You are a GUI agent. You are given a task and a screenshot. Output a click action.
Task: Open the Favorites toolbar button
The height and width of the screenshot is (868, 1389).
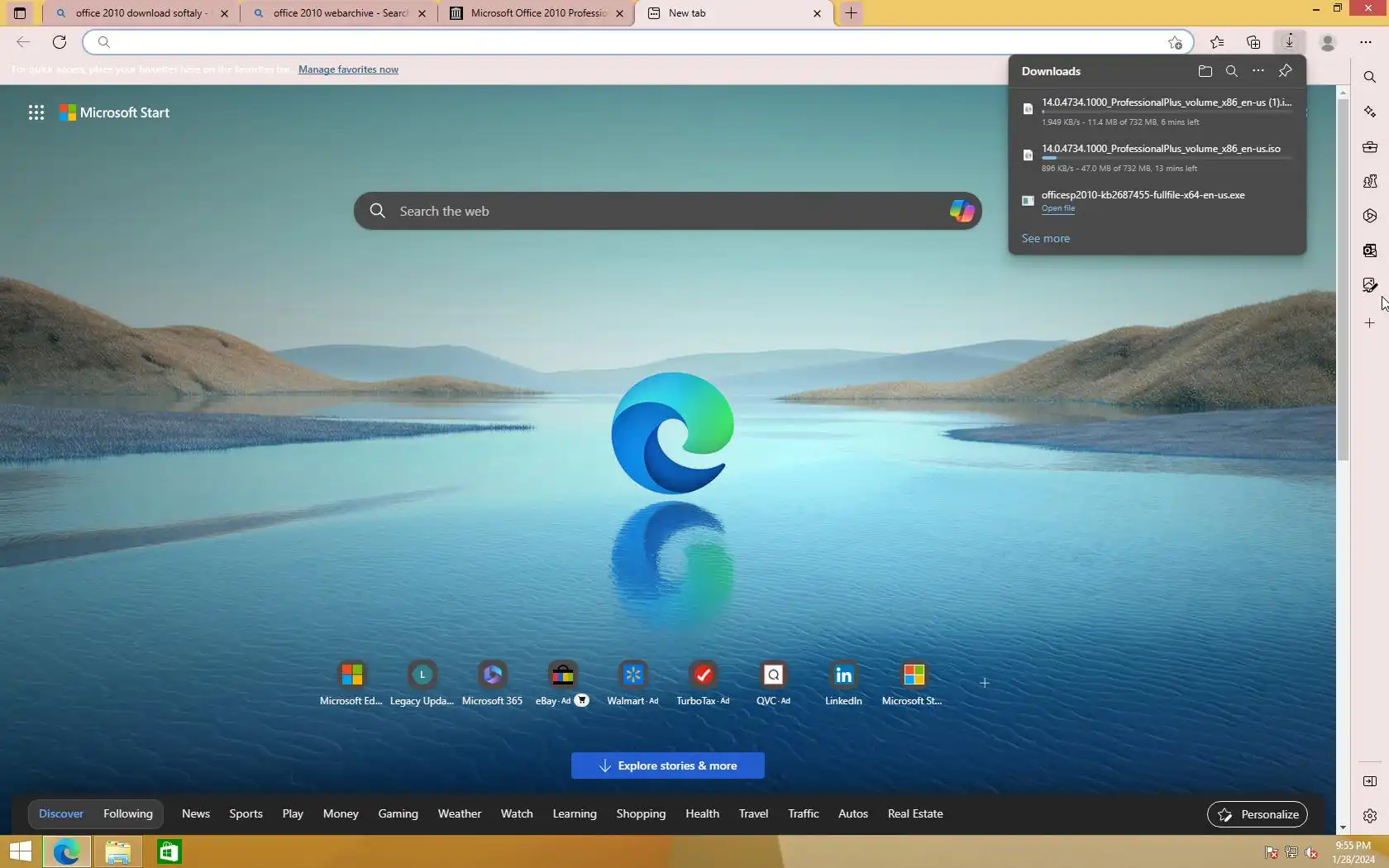pos(1217,42)
